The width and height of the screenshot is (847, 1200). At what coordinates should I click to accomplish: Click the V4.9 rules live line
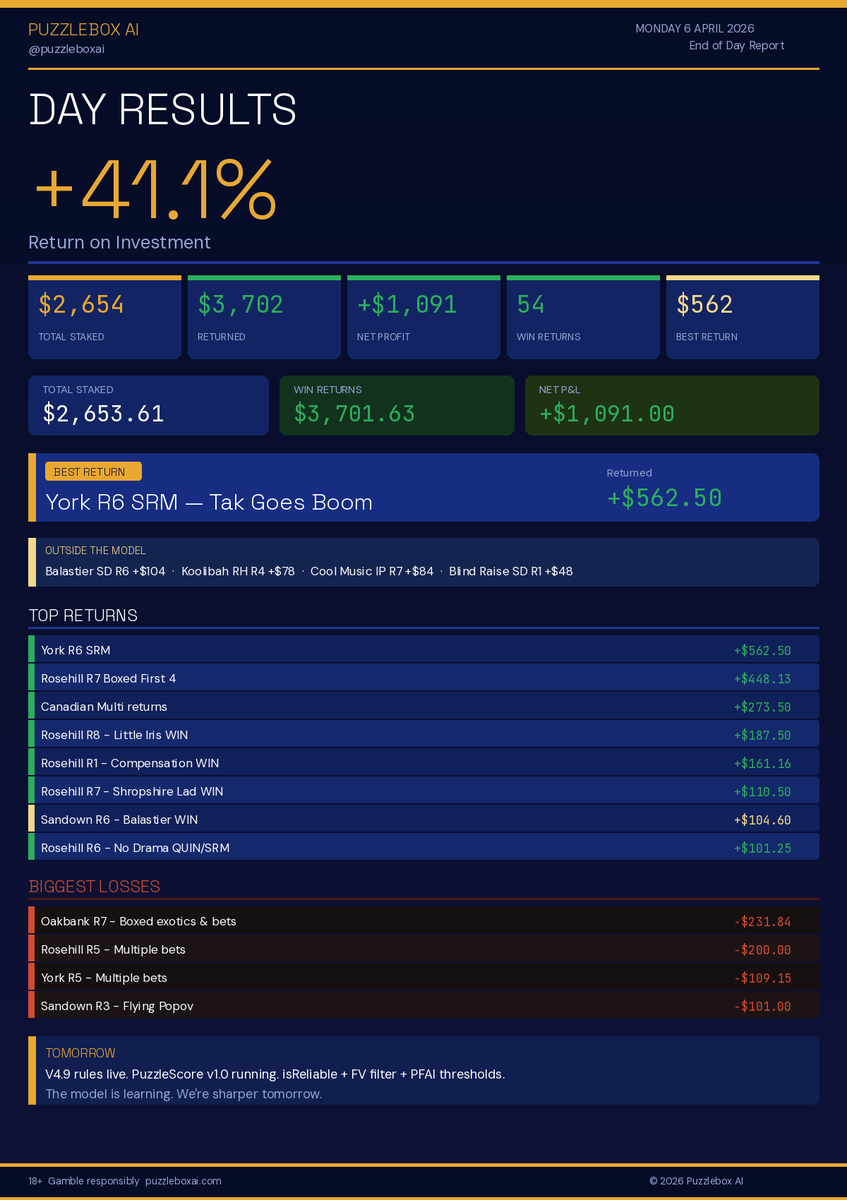275,1074
